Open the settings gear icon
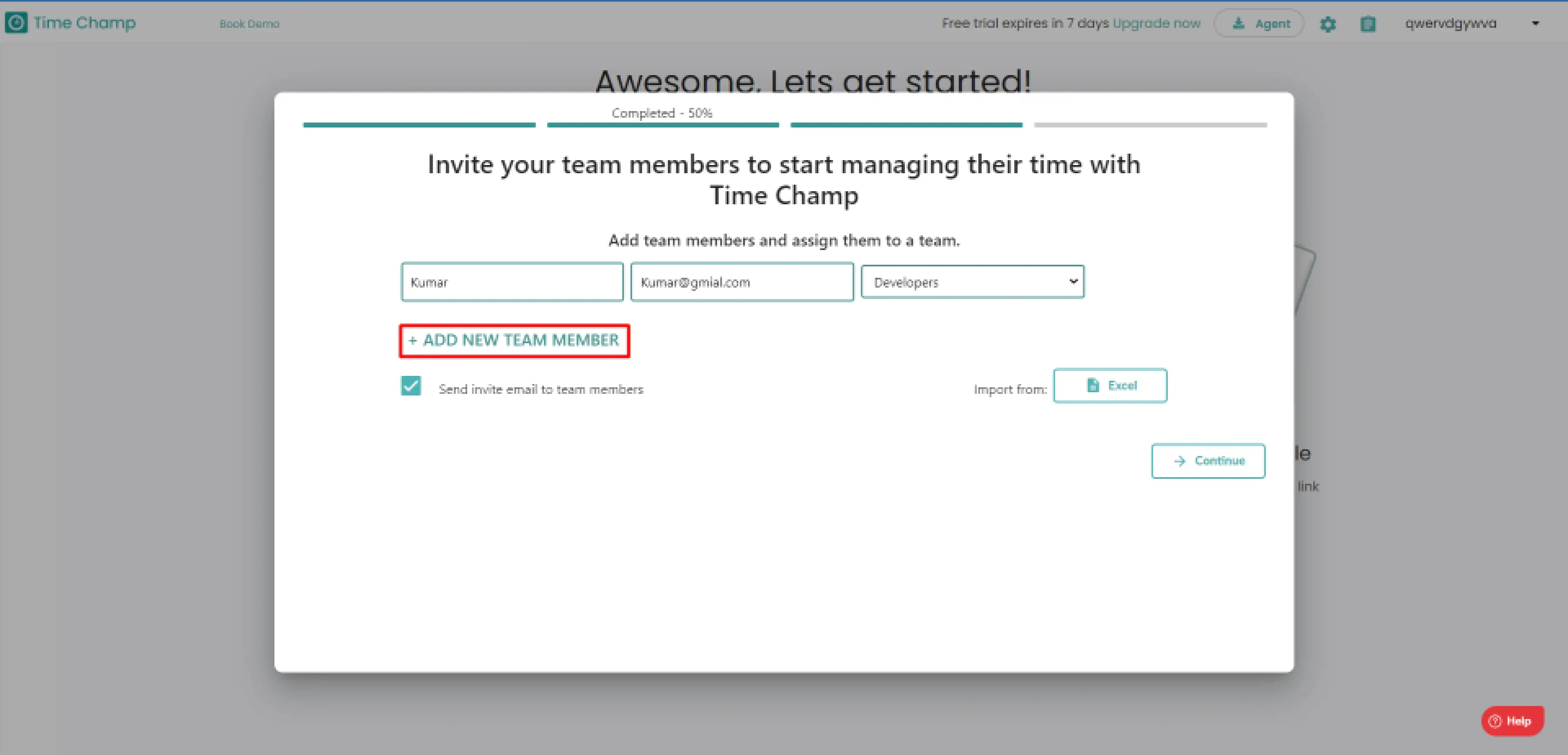The height and width of the screenshot is (755, 1568). pos(1327,24)
